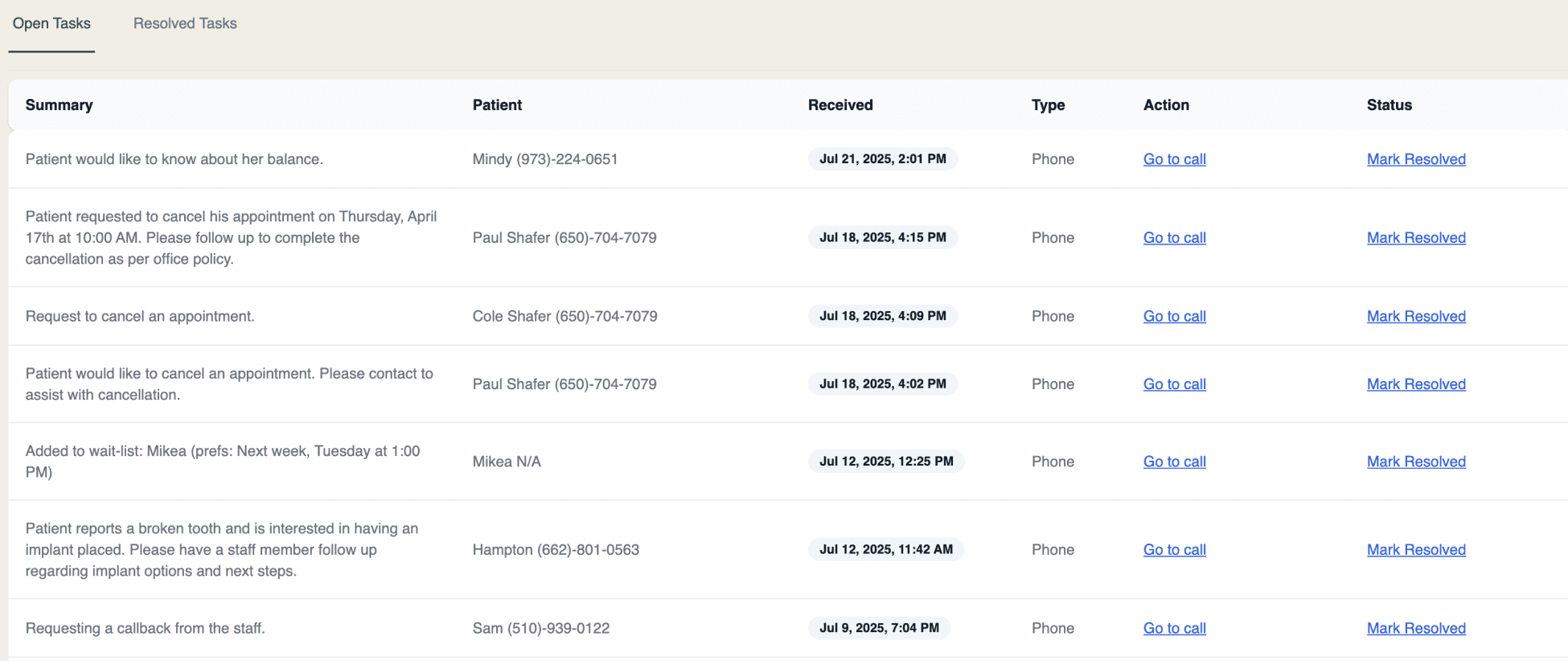Open Go to call for Mindy

[x=1174, y=159]
